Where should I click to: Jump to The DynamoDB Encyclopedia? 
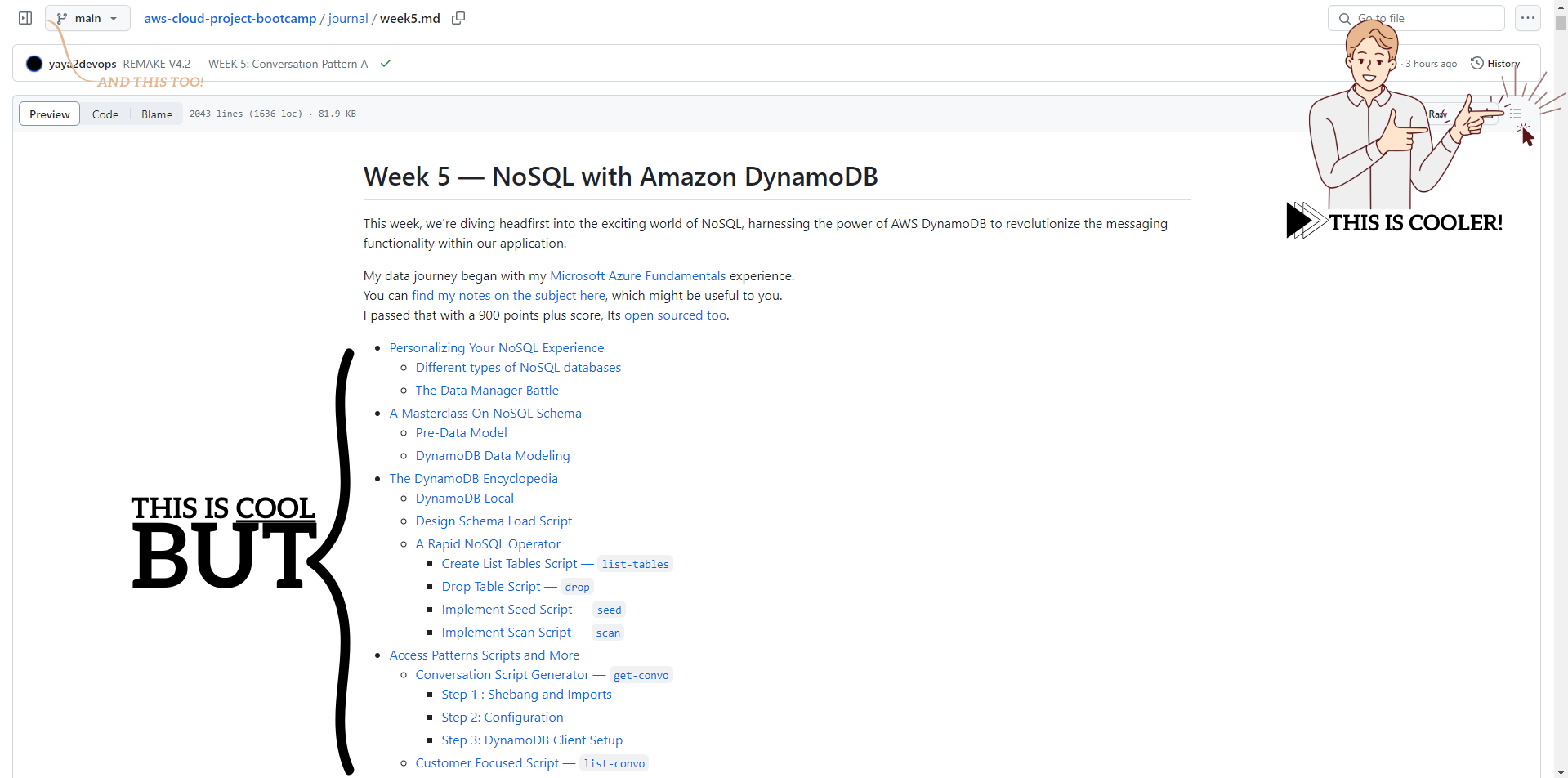474,479
